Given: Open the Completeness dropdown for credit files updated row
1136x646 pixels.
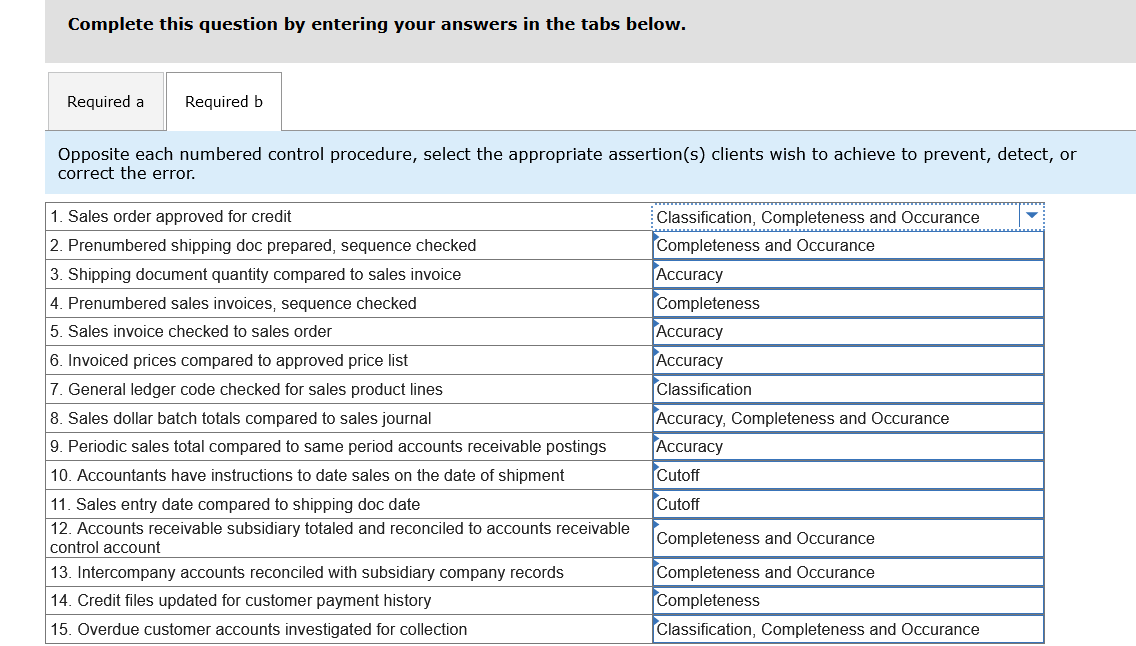Looking at the screenshot, I should 848,600.
